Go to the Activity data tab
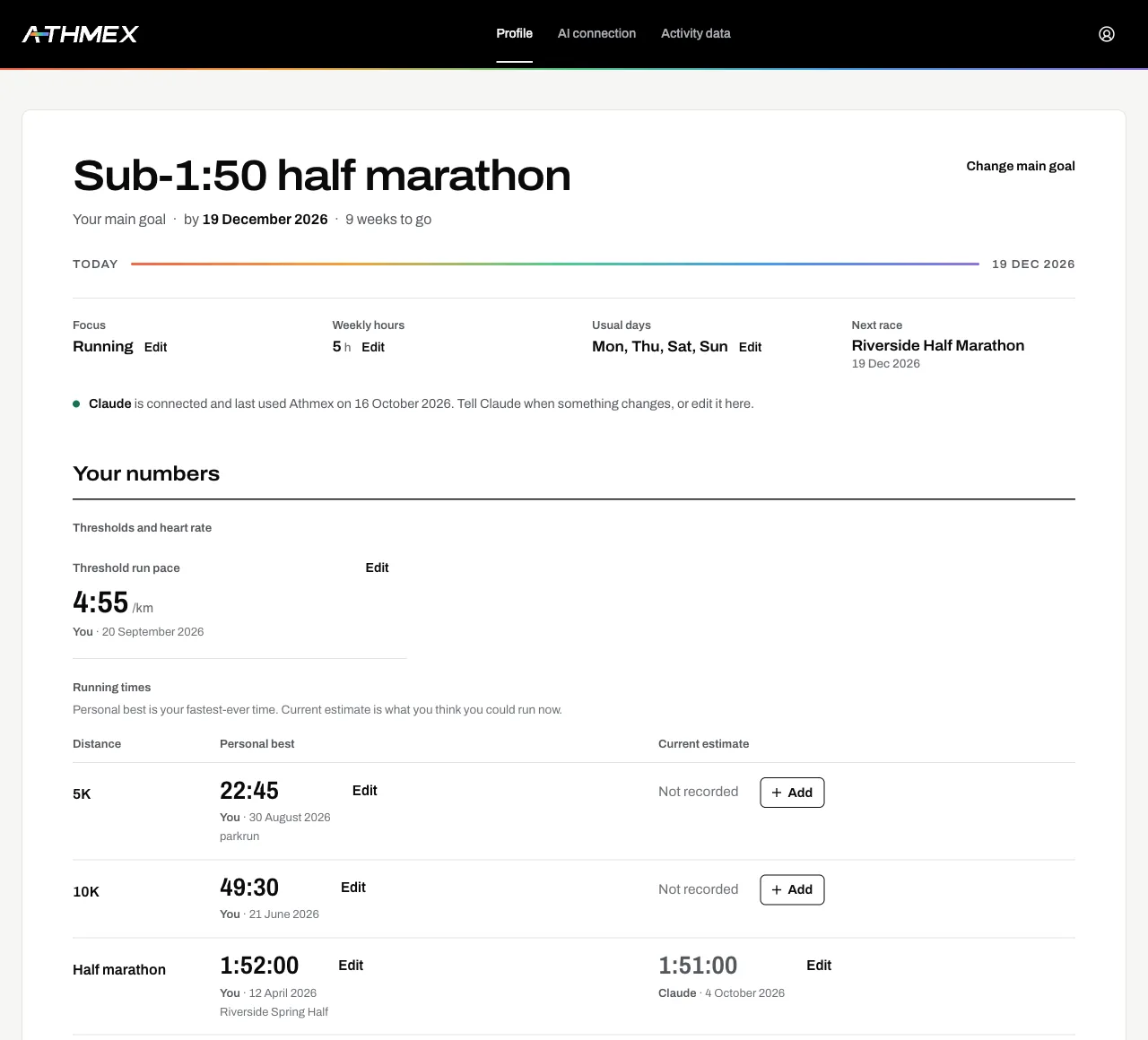Image resolution: width=1148 pixels, height=1040 pixels. (696, 33)
